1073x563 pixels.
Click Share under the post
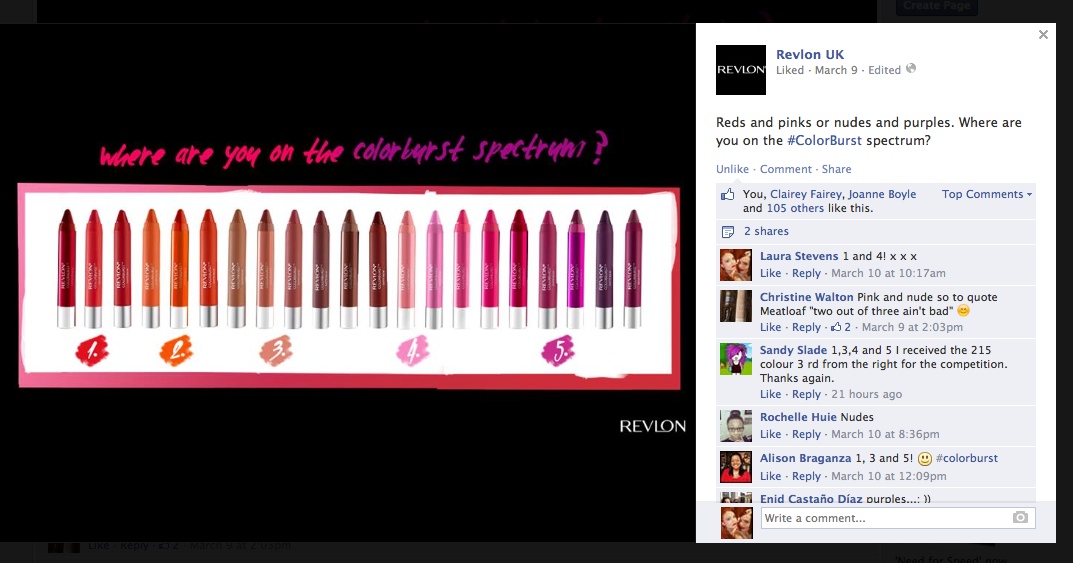click(836, 169)
